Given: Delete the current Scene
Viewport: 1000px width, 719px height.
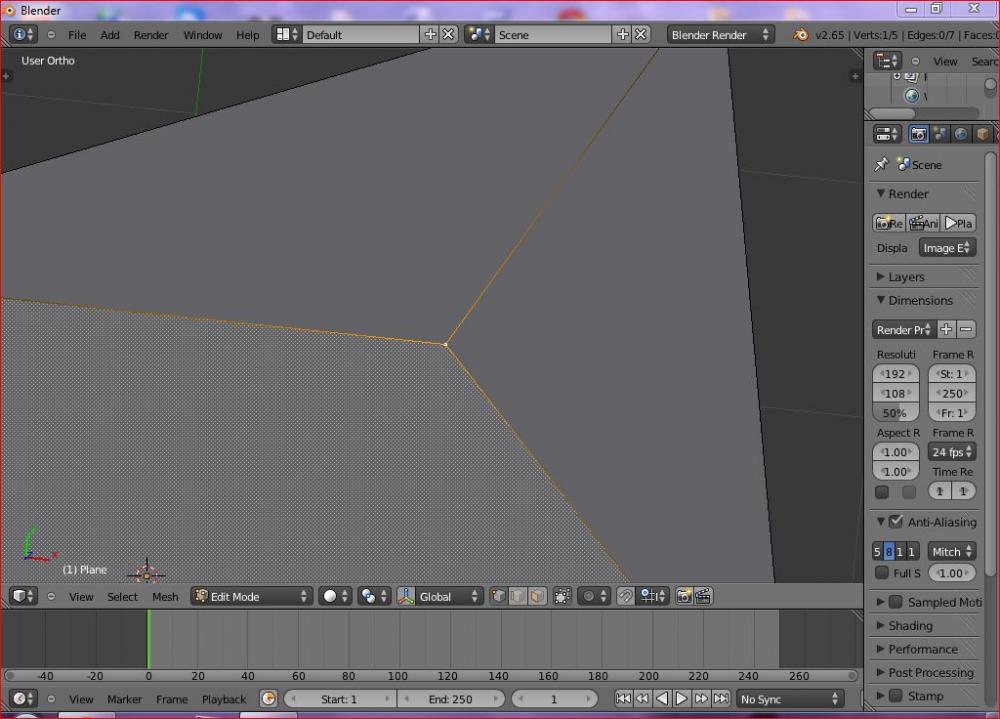Looking at the screenshot, I should pos(641,34).
